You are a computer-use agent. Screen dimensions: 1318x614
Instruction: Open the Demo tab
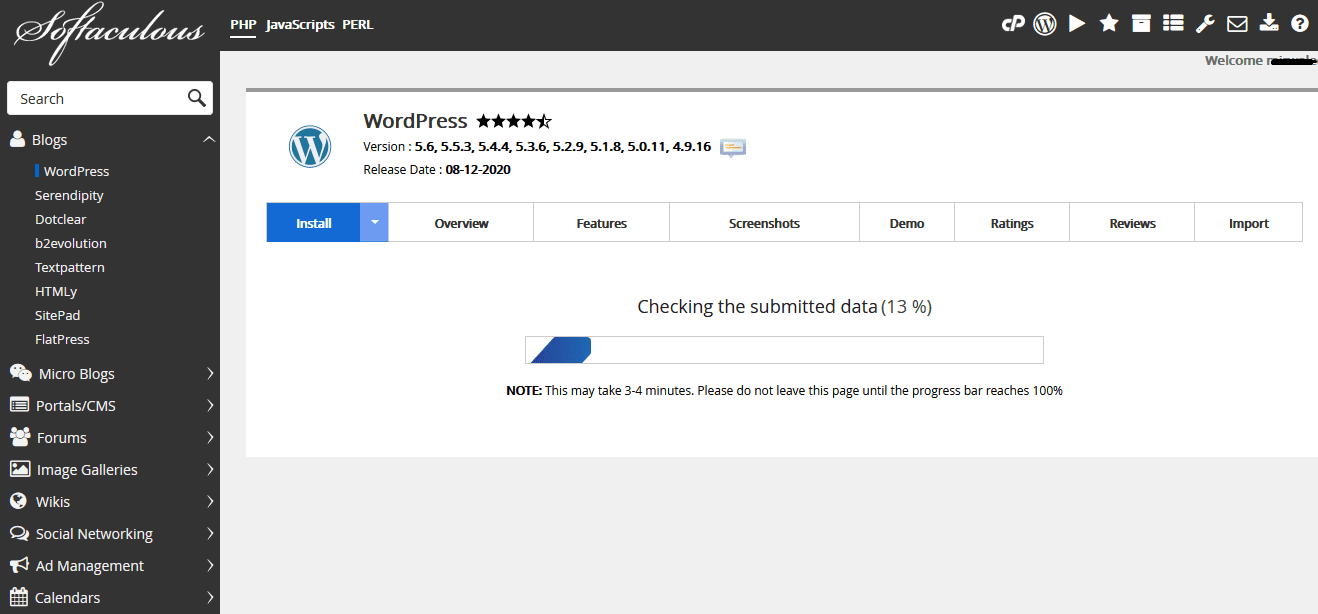click(x=907, y=222)
